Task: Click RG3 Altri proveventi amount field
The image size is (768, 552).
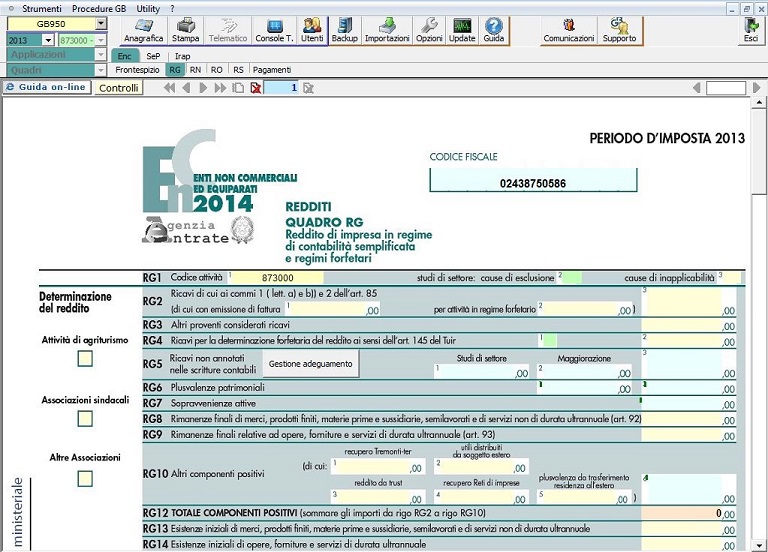Action: coord(688,325)
